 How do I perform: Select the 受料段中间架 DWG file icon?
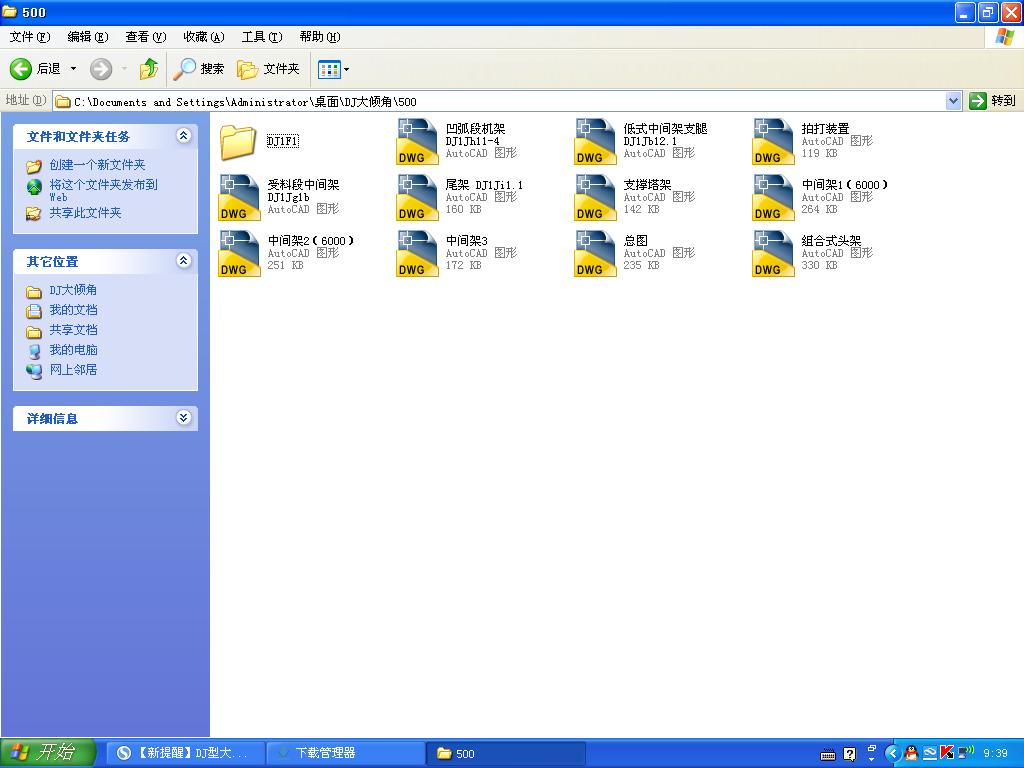[x=239, y=197]
